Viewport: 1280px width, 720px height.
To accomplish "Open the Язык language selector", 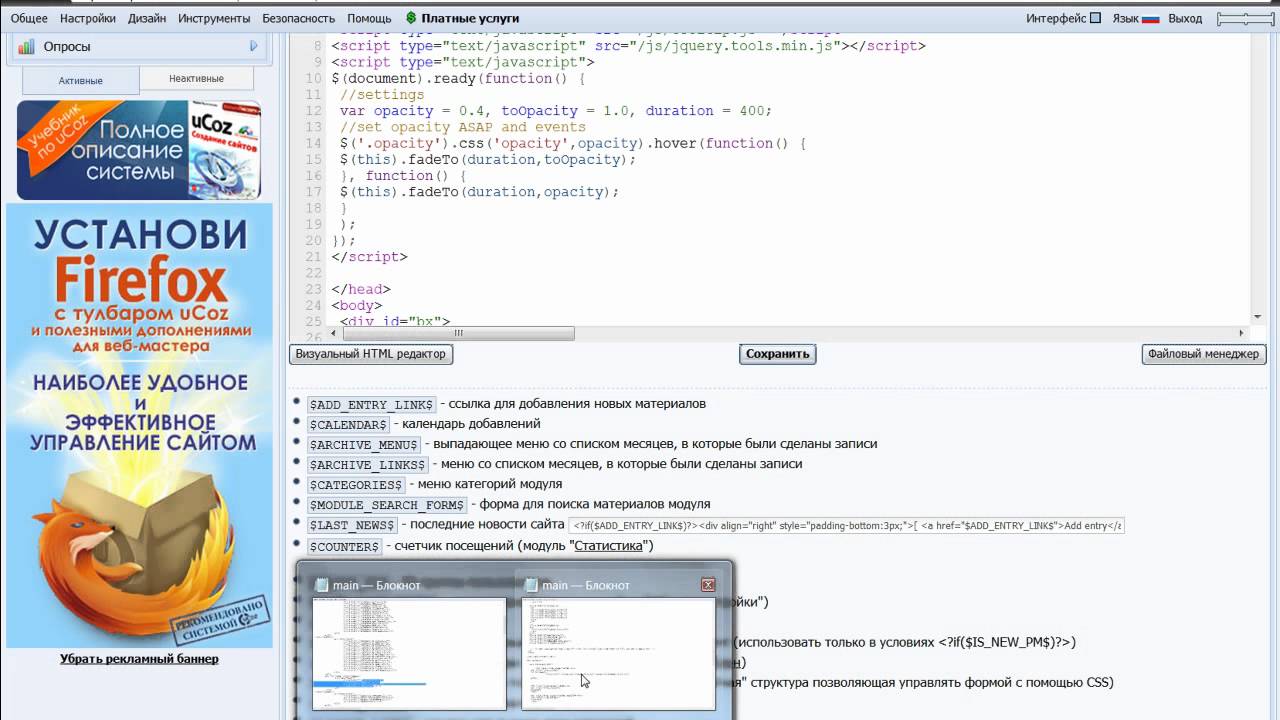I will 1126,18.
